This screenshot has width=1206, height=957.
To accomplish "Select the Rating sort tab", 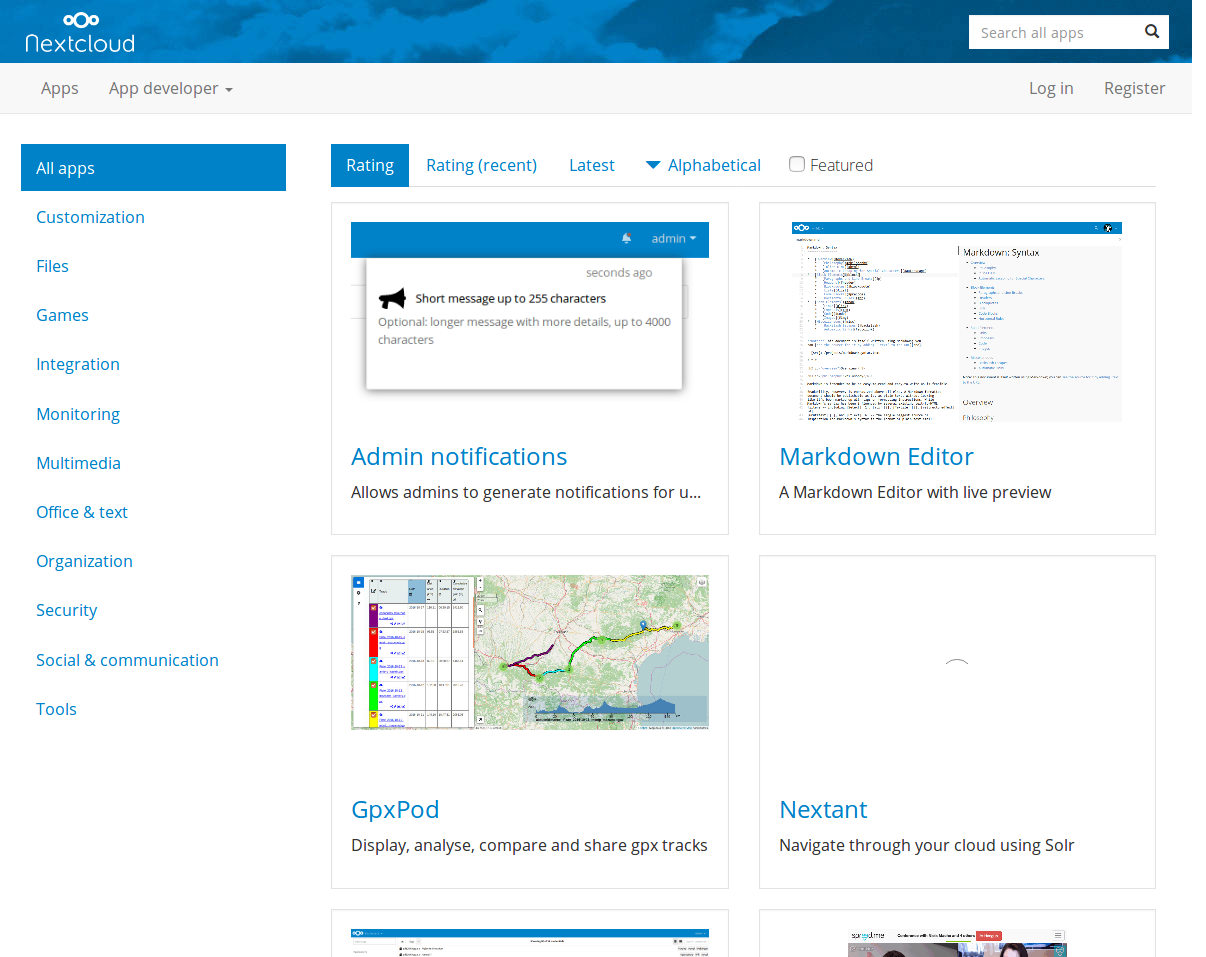I will pyautogui.click(x=370, y=165).
